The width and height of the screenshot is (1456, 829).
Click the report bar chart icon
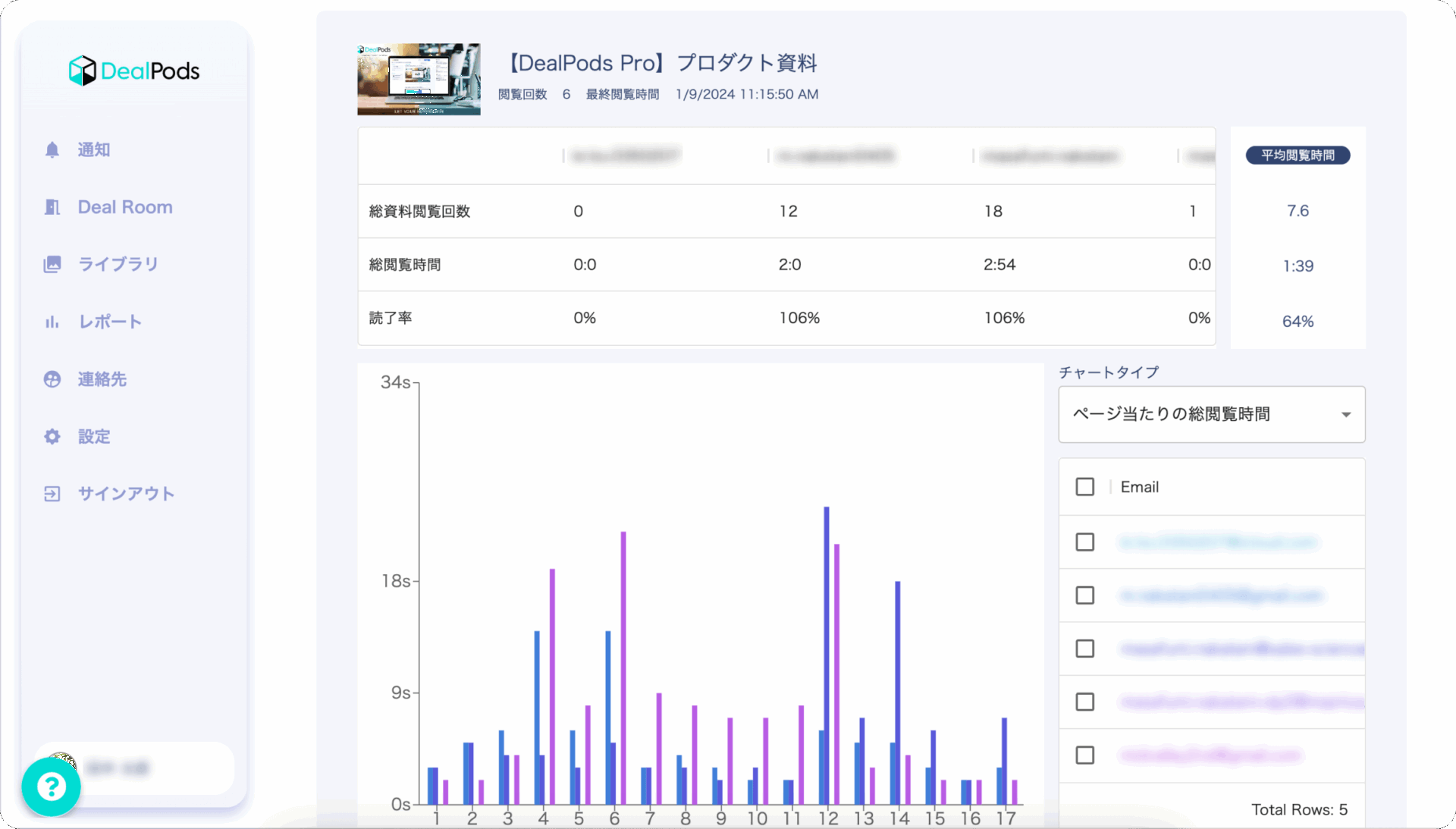[x=52, y=322]
